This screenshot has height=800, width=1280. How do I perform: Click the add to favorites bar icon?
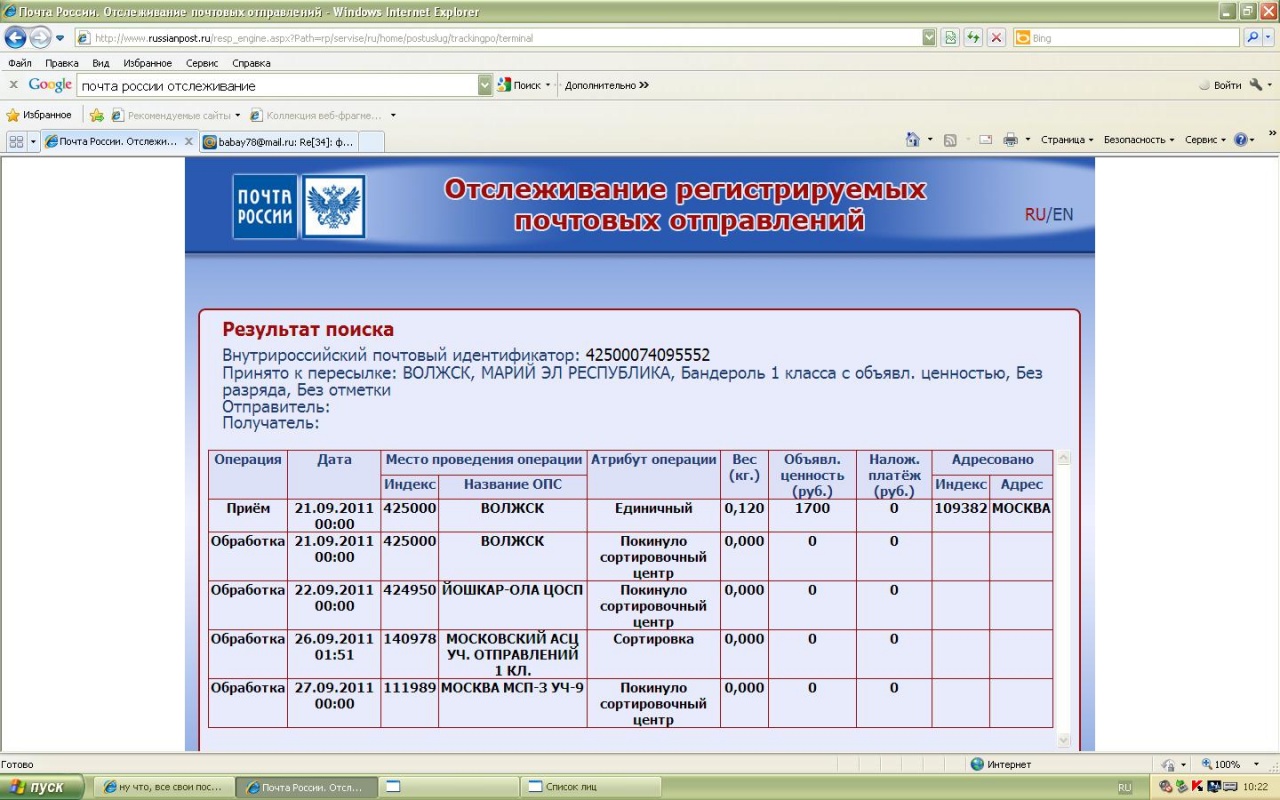[x=96, y=115]
